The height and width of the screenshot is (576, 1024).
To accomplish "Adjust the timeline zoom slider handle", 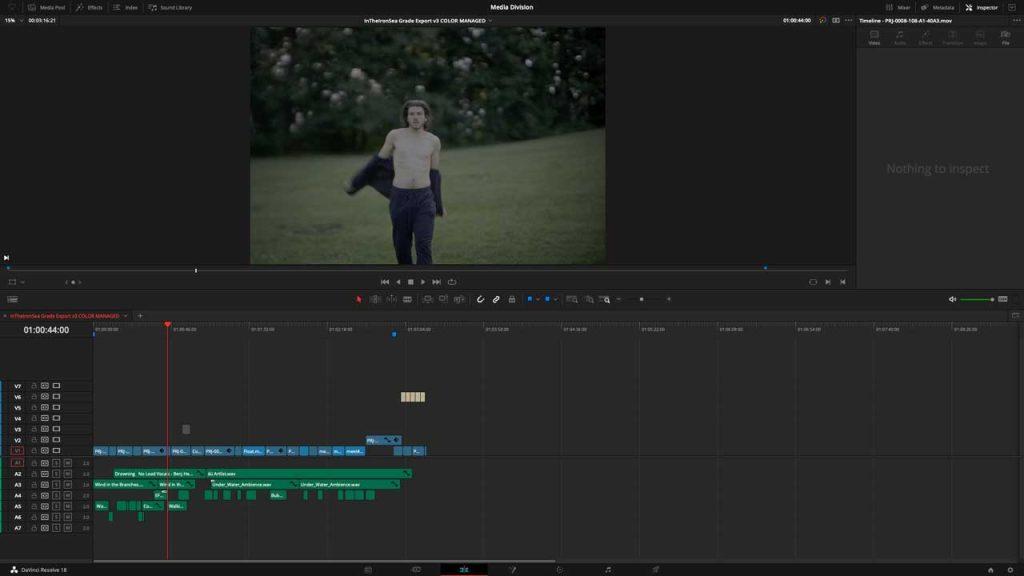I will 641,299.
